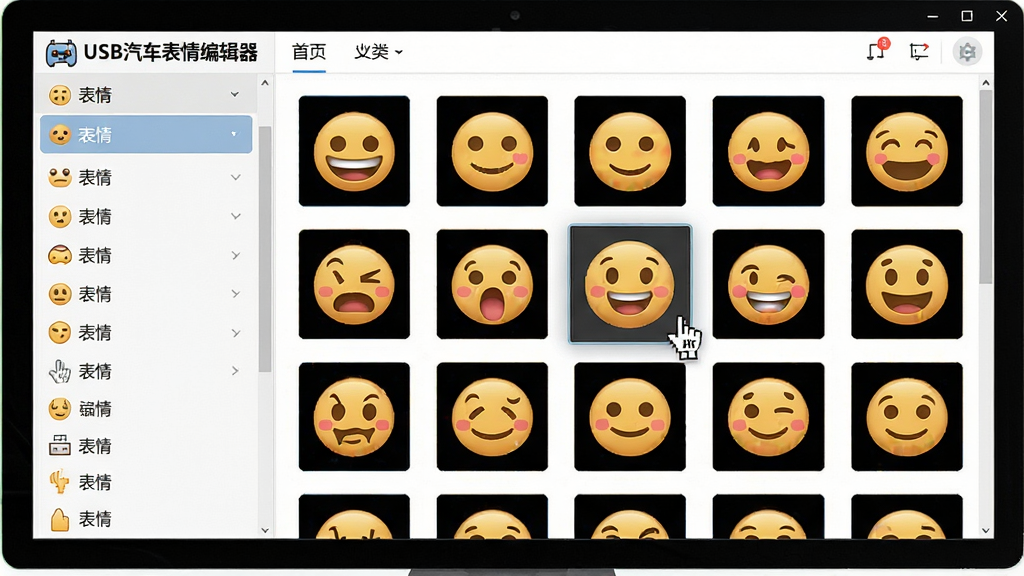Select the smirking side-glance sidebar face icon
The height and width of the screenshot is (576, 1024).
(x=59, y=332)
